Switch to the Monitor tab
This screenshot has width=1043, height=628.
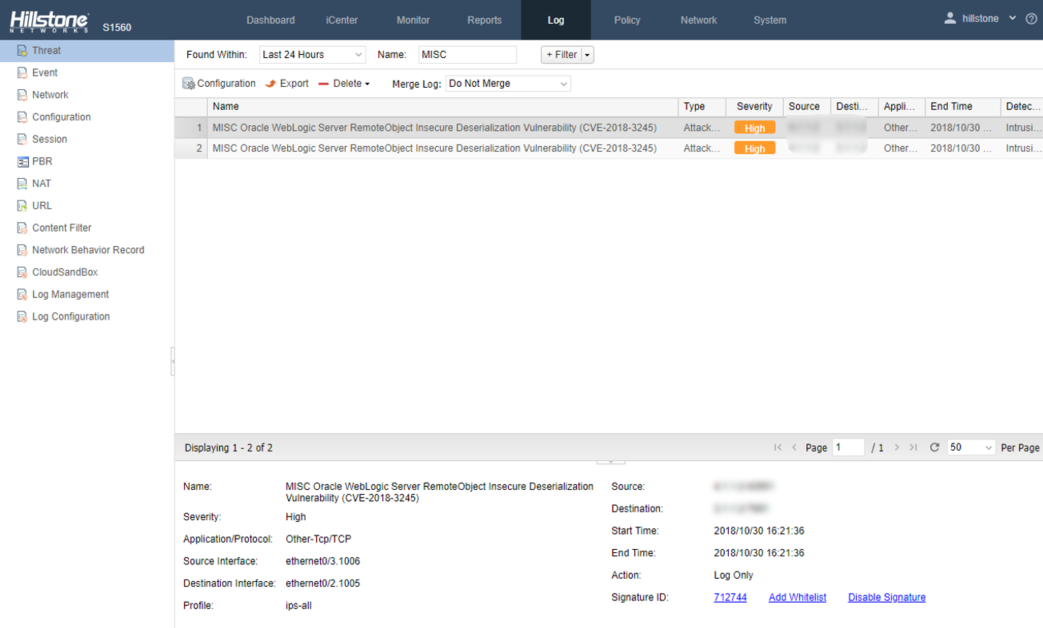point(413,20)
